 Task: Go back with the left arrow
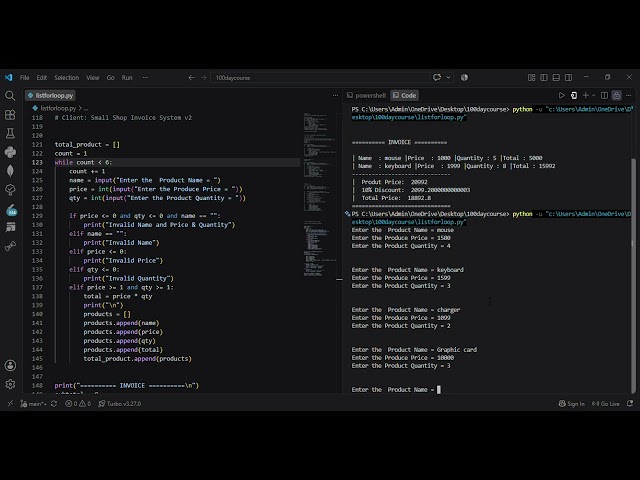coord(191,78)
